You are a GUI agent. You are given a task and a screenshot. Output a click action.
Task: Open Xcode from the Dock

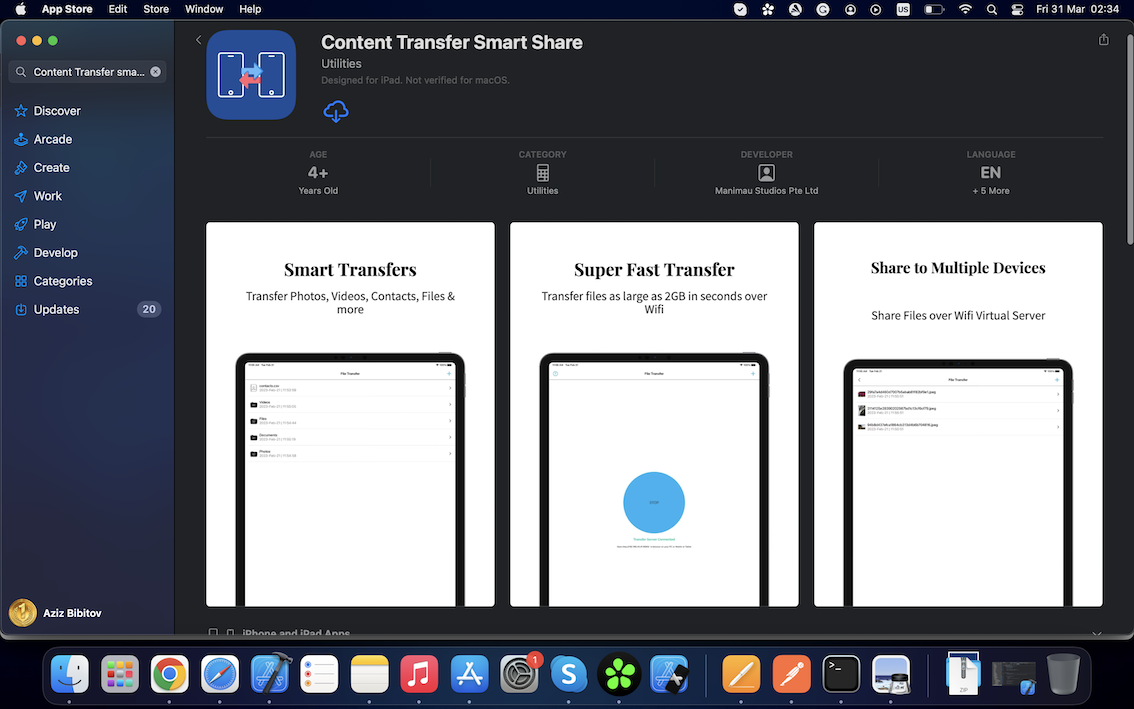tap(270, 674)
